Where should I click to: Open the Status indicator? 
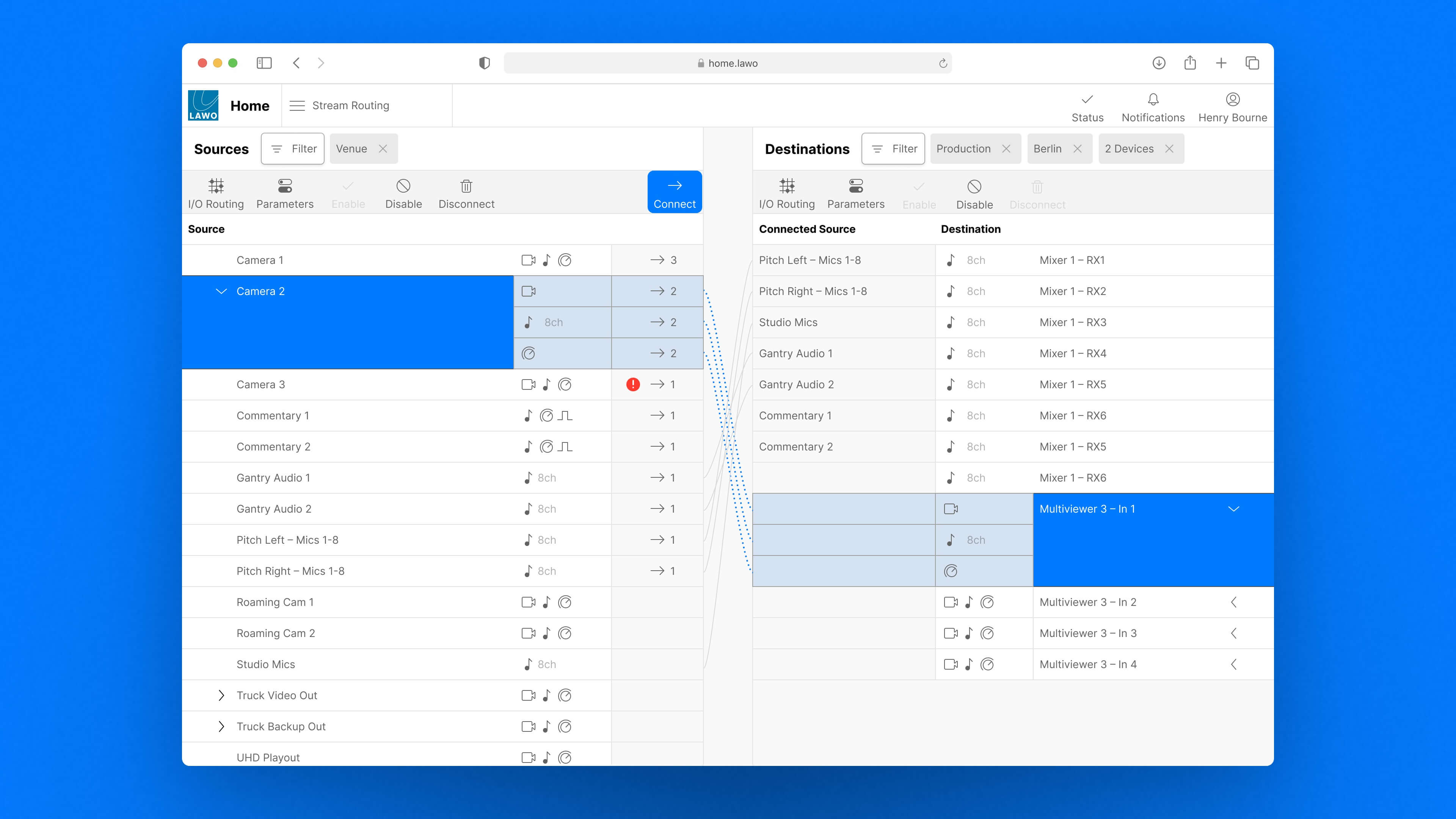(x=1087, y=107)
